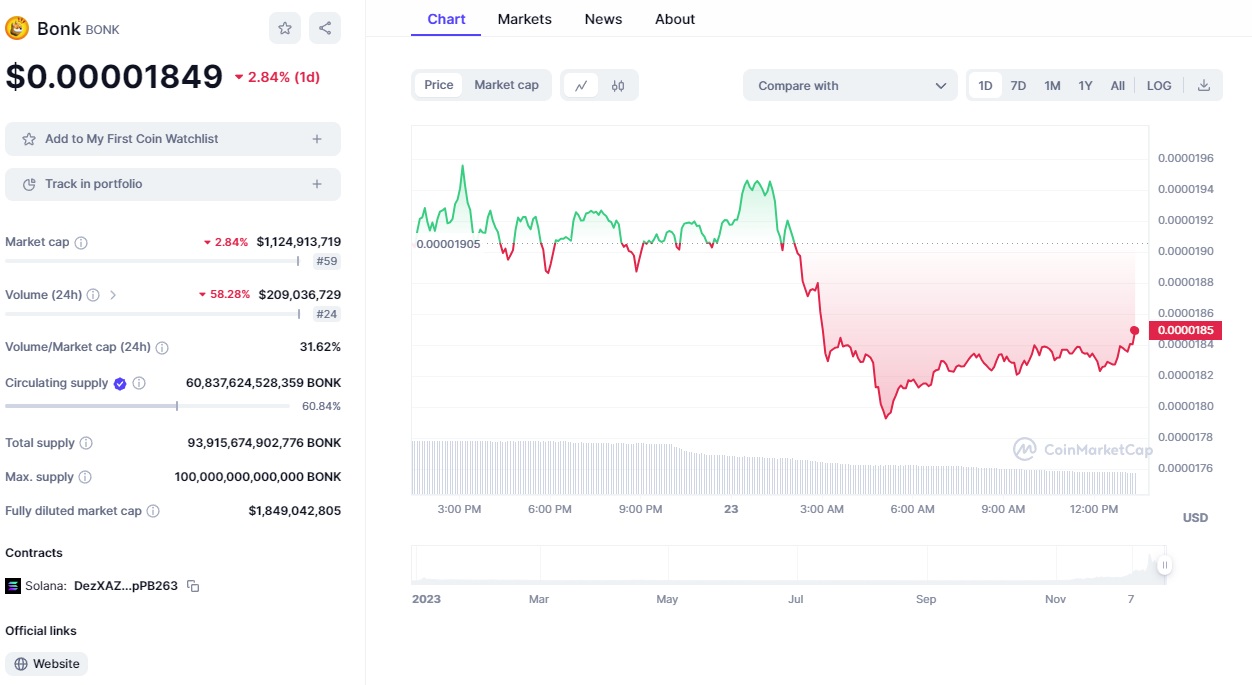
Task: Switch to line chart view
Action: (581, 86)
